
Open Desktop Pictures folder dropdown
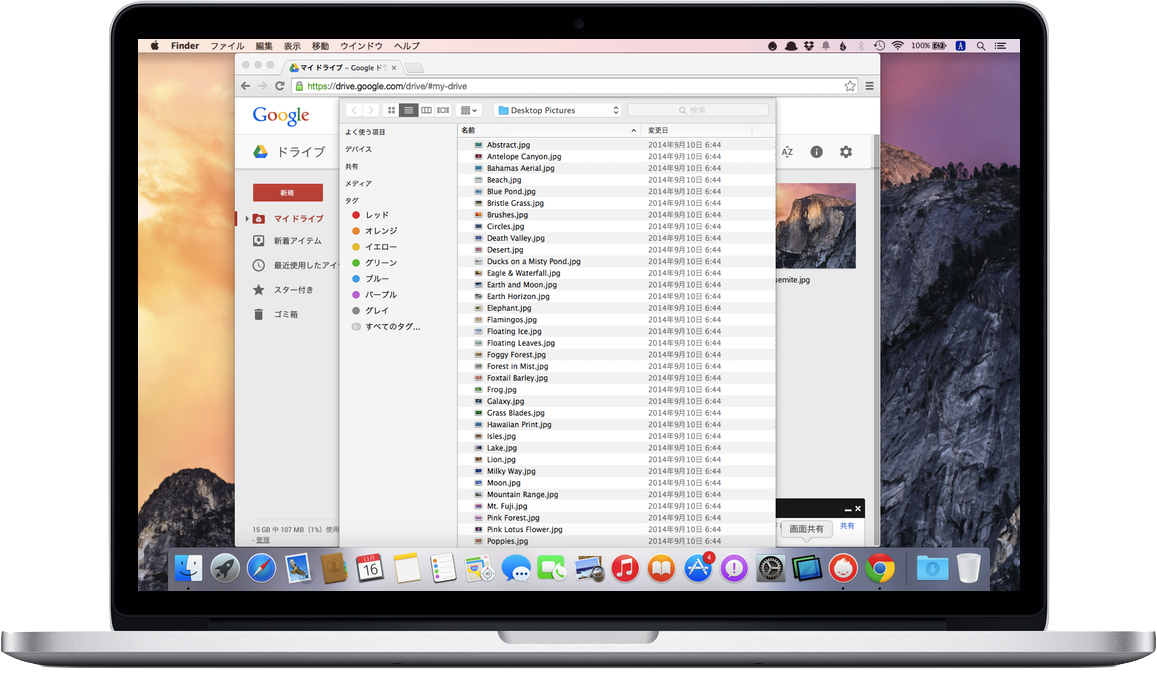(558, 110)
